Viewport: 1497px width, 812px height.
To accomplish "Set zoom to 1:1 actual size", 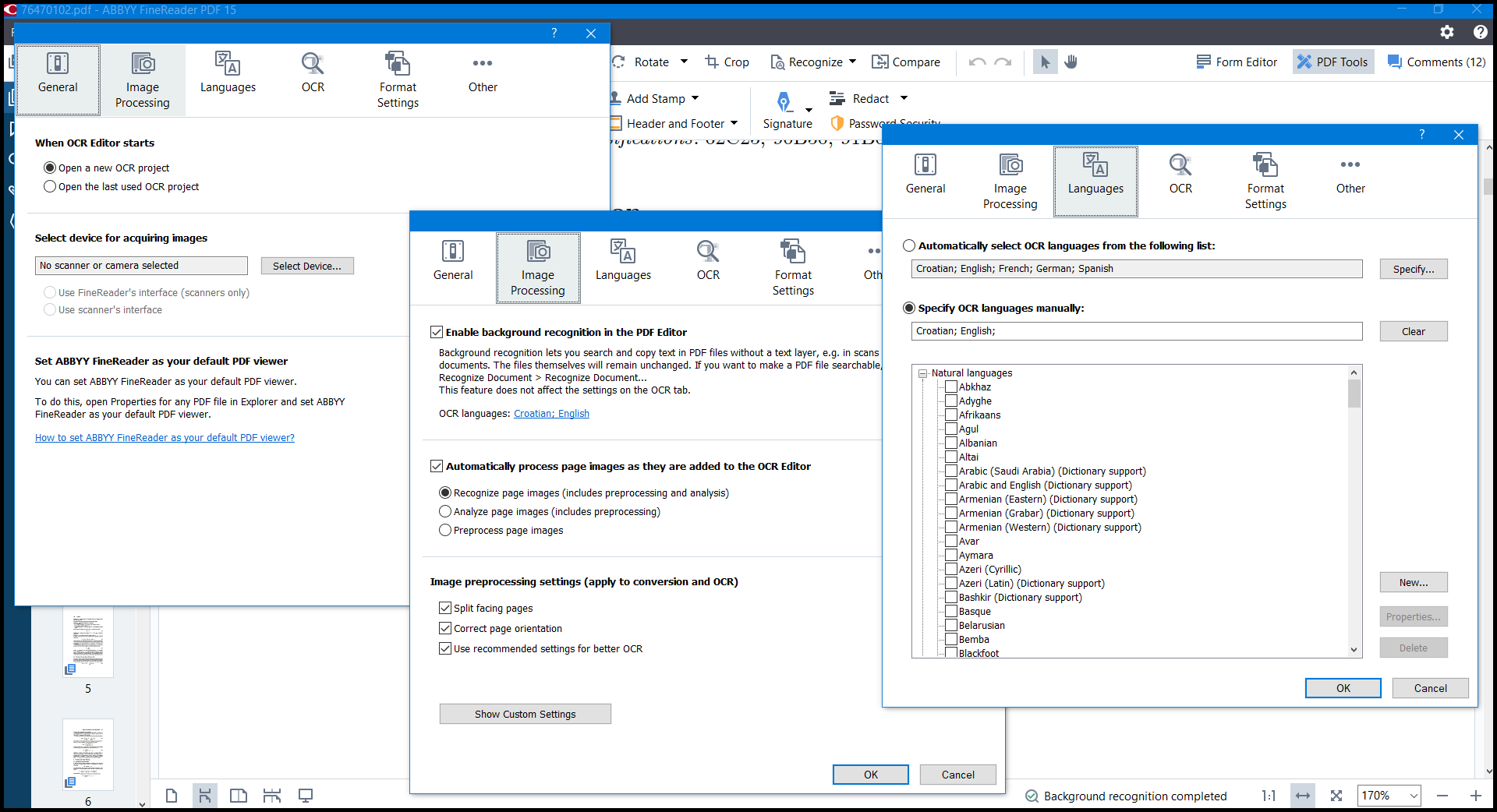I will (1269, 796).
